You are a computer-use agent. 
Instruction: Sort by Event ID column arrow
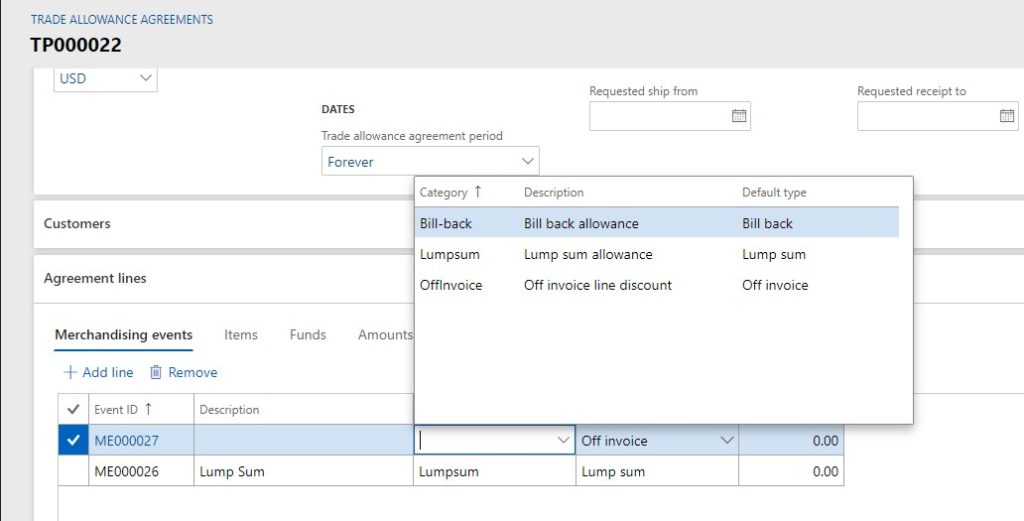pos(149,409)
